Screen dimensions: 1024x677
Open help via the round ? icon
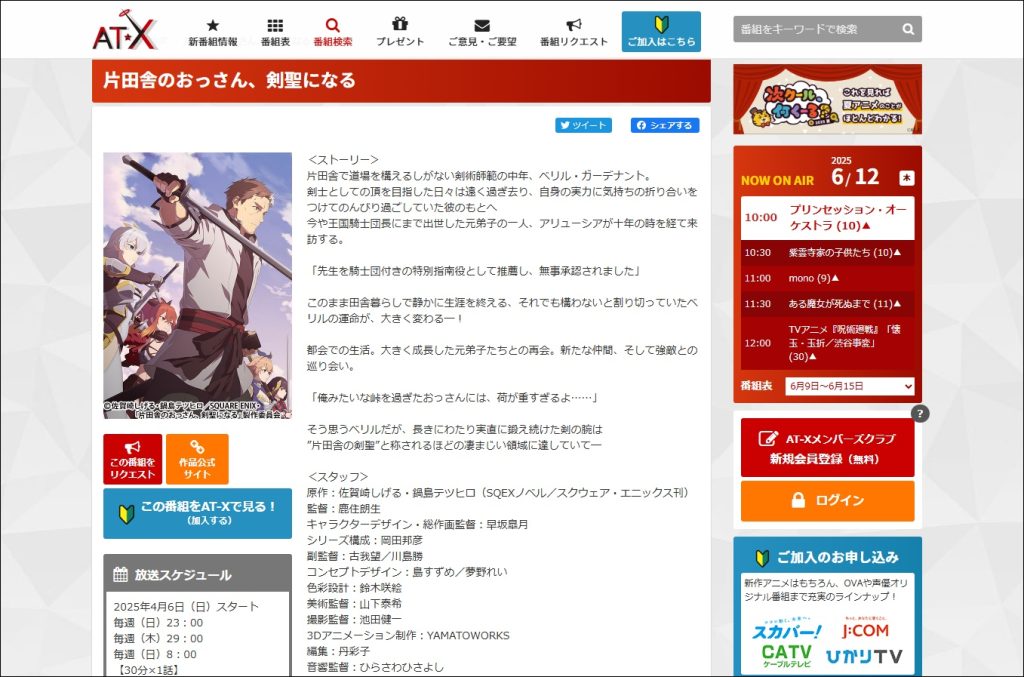(x=918, y=414)
